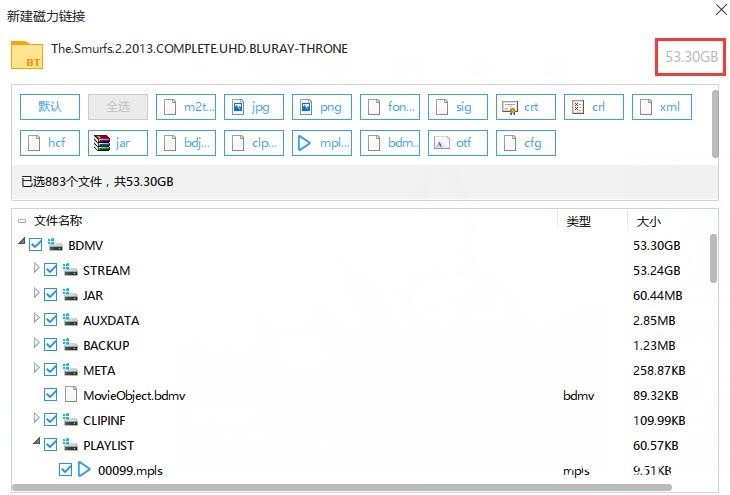The width and height of the screenshot is (730, 495).
Task: Click the 60.44MB JAR size value
Action: pos(657,296)
